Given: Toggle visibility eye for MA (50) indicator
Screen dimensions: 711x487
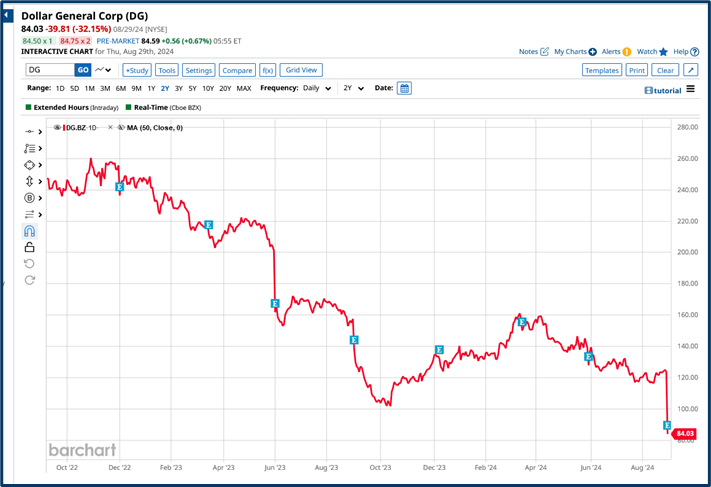Looking at the screenshot, I should pyautogui.click(x=120, y=128).
